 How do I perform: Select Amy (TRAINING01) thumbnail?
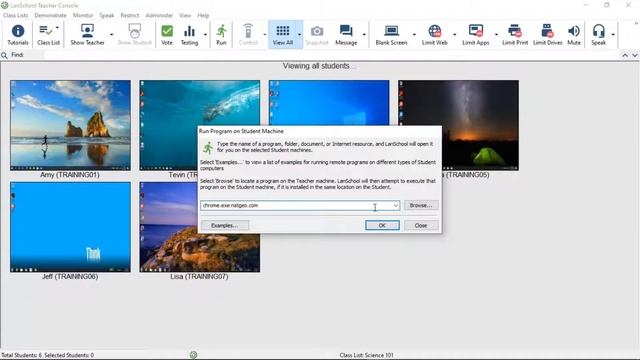(70, 125)
